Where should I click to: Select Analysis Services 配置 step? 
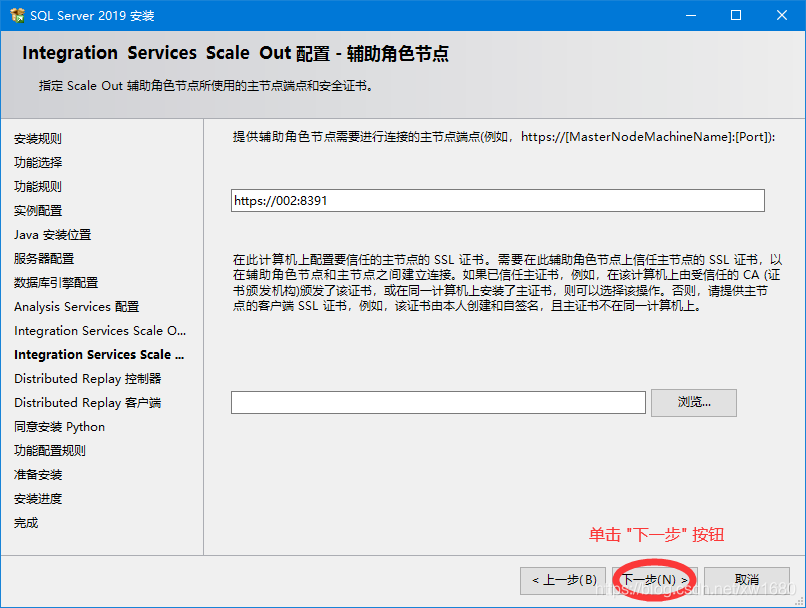[x=76, y=307]
